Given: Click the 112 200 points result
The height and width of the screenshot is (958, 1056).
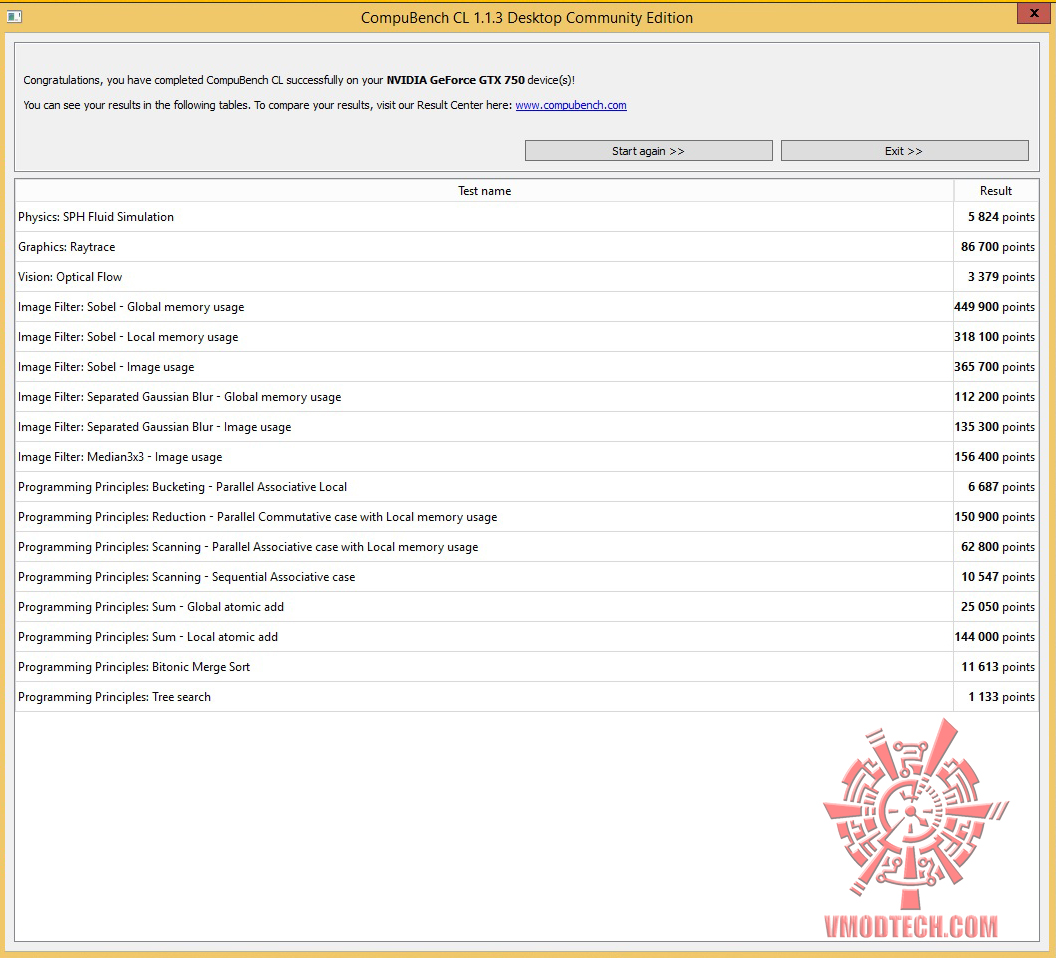Looking at the screenshot, I should point(995,397).
